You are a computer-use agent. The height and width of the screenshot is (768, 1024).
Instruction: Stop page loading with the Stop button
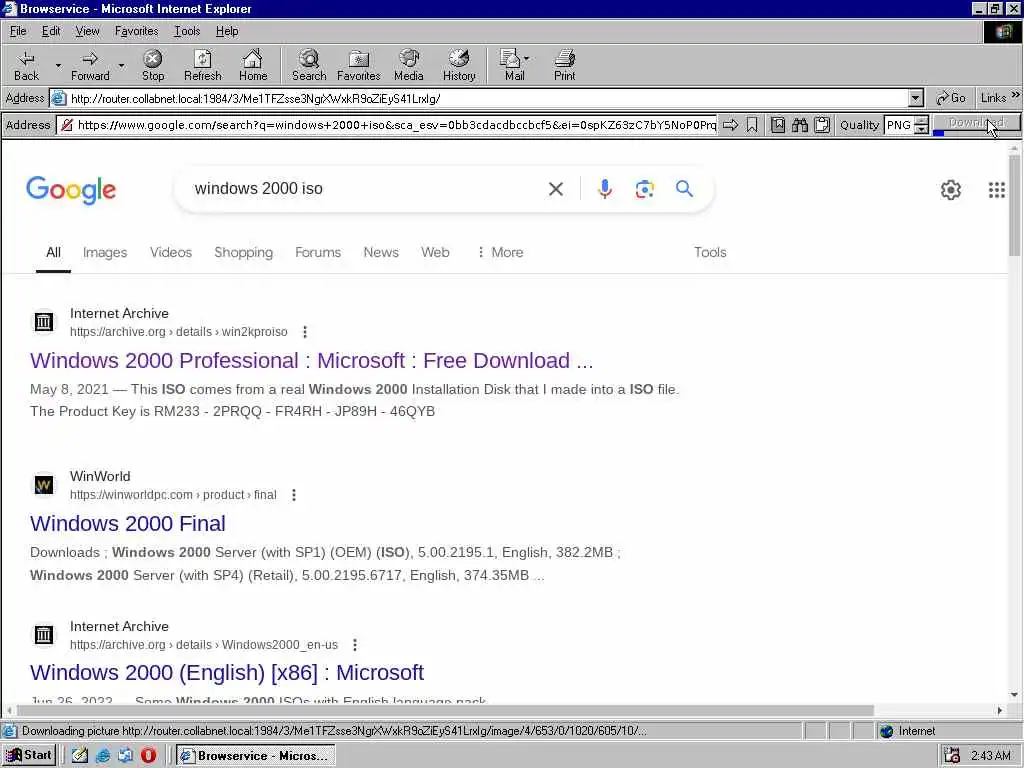[153, 65]
